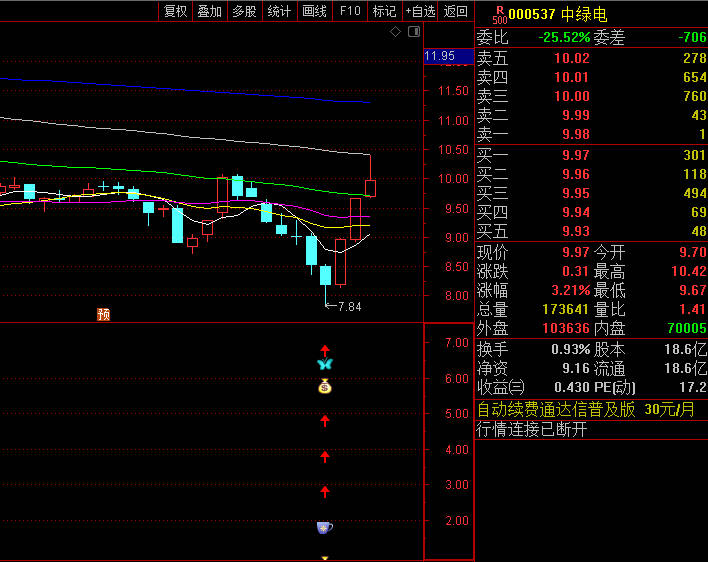708x562 pixels.
Task: Click the topmost red up-arrow signal
Action: [x=325, y=351]
